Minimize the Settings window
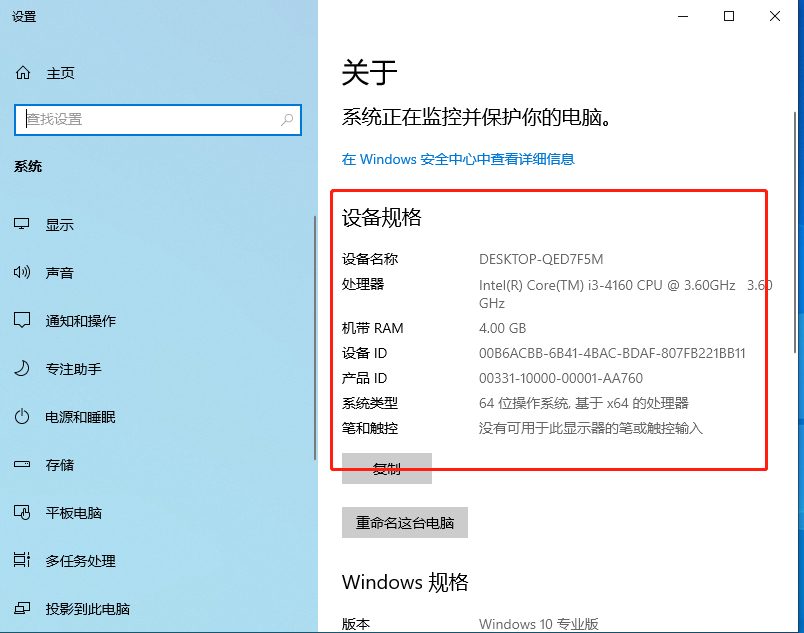804x633 pixels. click(x=683, y=16)
